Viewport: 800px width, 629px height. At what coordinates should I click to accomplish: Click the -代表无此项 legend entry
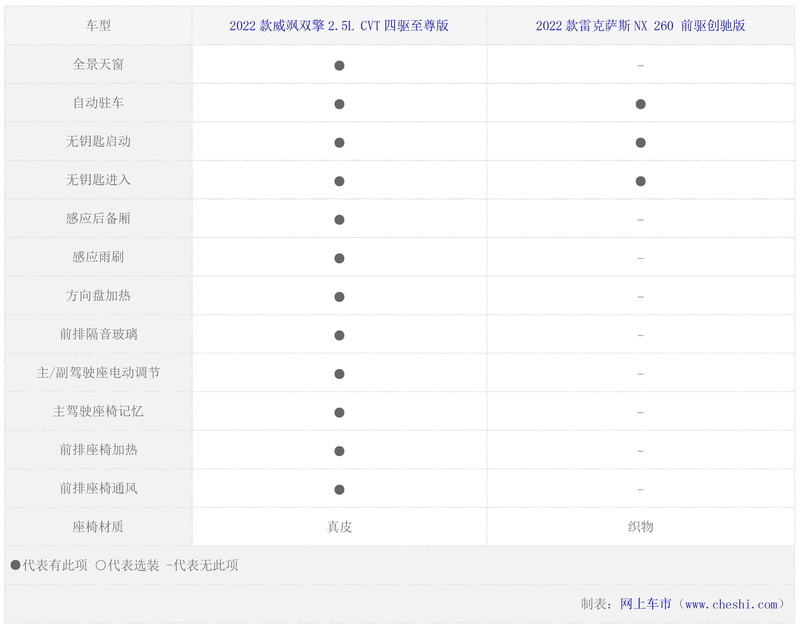tap(202, 565)
